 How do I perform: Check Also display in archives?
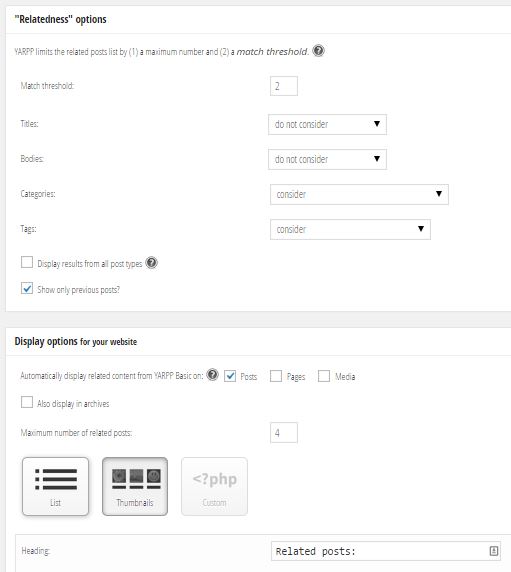[27, 402]
